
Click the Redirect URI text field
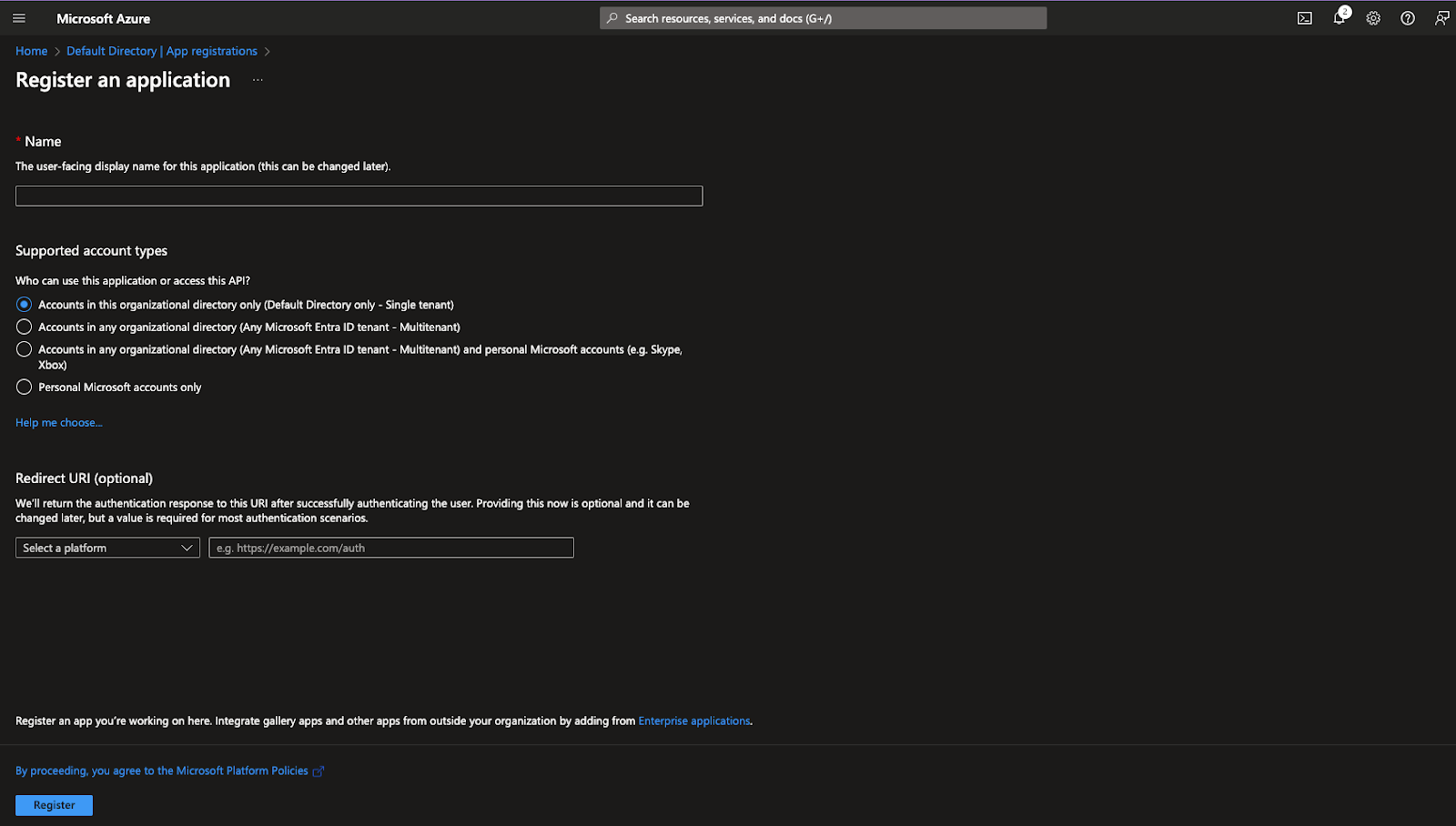click(x=391, y=548)
